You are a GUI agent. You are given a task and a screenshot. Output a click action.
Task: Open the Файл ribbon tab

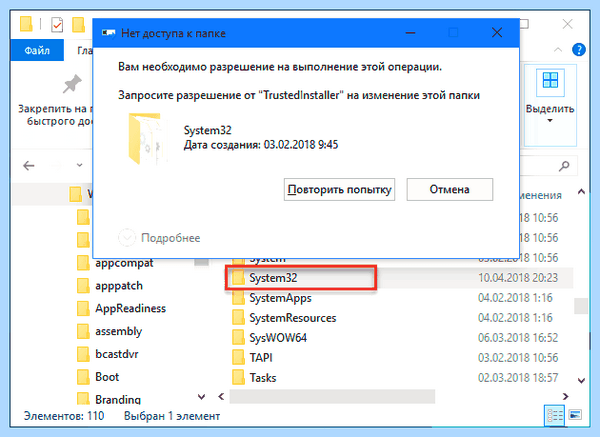37,50
